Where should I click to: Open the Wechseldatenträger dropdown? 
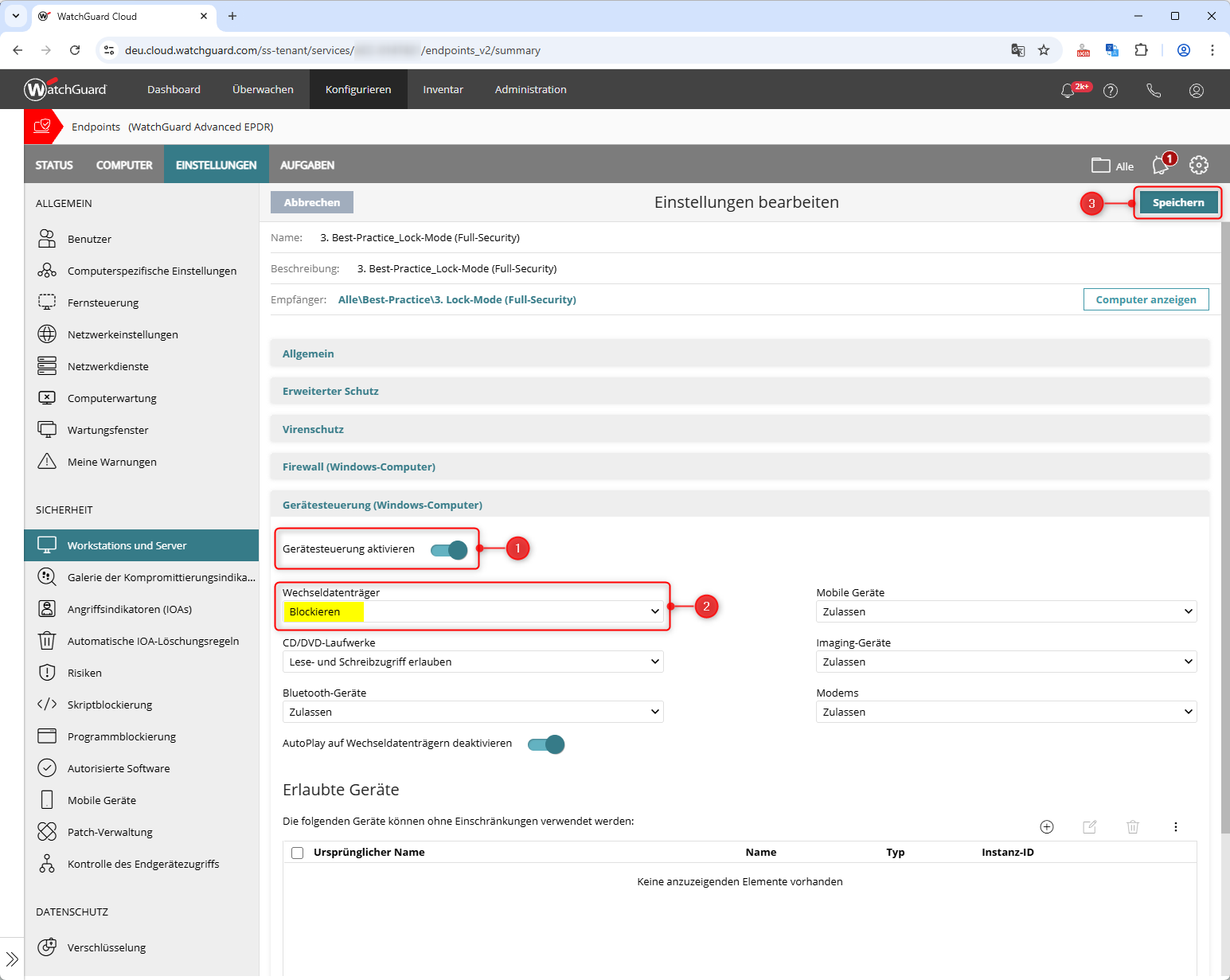point(473,611)
